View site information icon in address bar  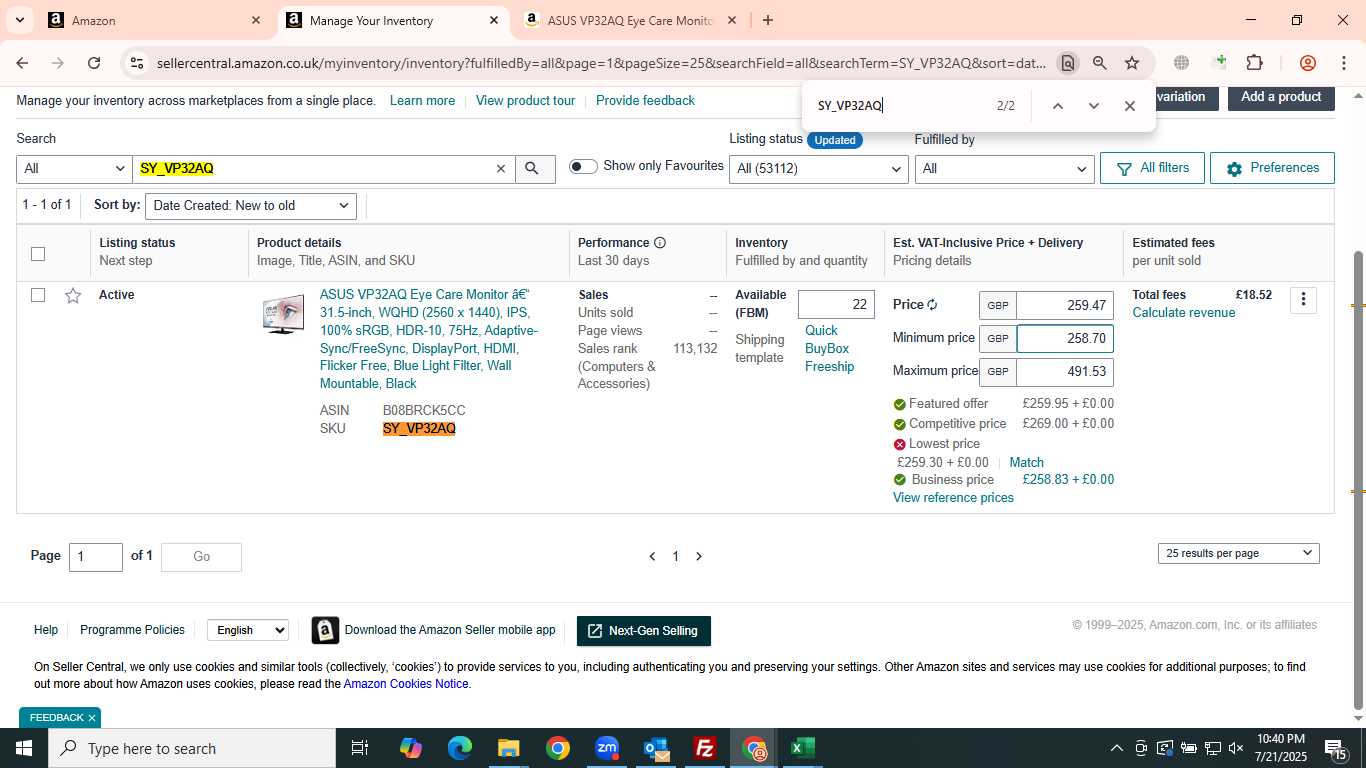point(137,63)
